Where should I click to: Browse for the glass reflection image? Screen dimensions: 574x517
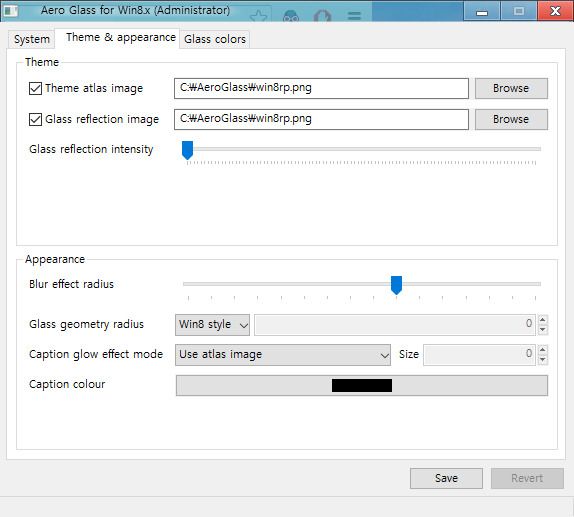tap(511, 119)
